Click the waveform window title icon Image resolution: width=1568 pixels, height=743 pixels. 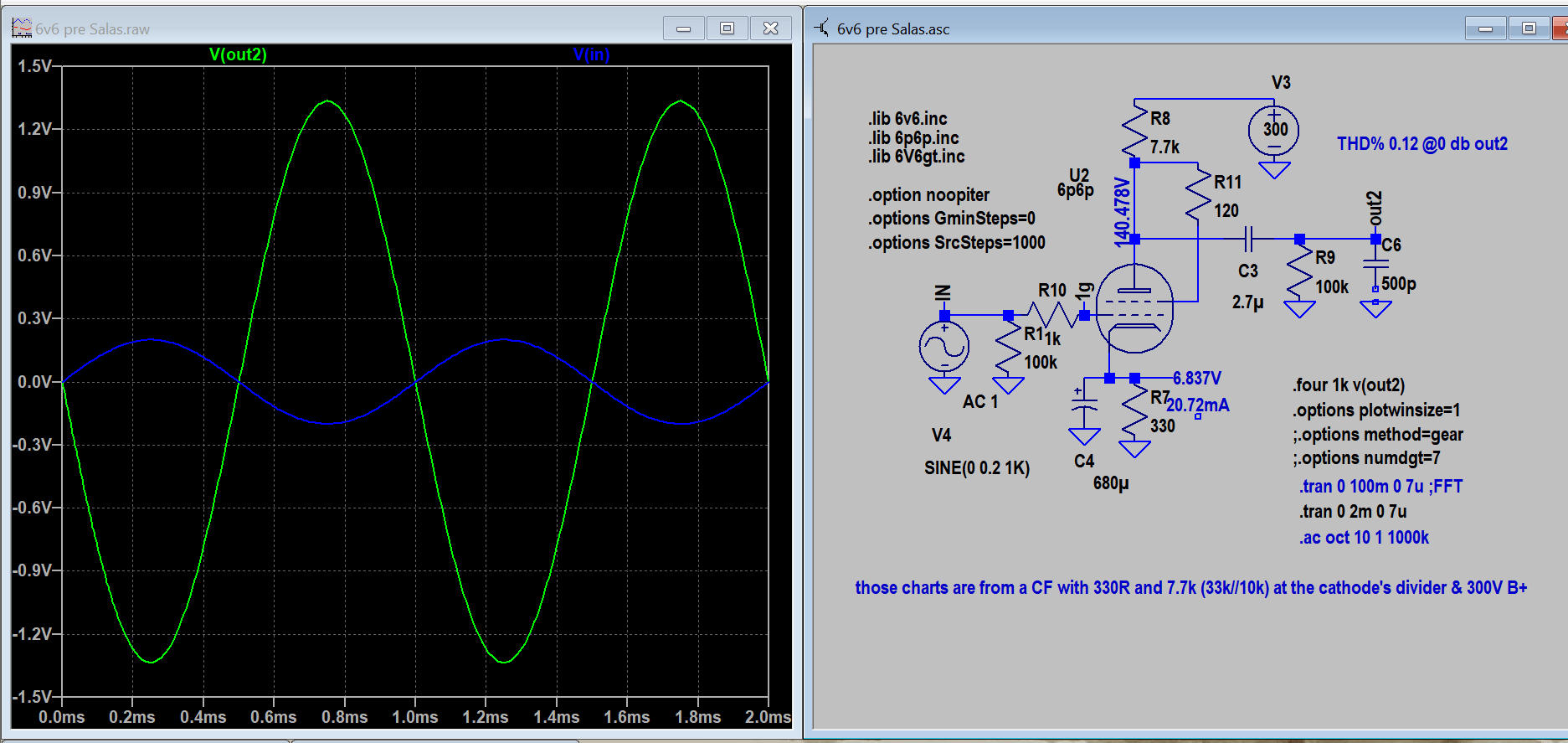(21, 28)
